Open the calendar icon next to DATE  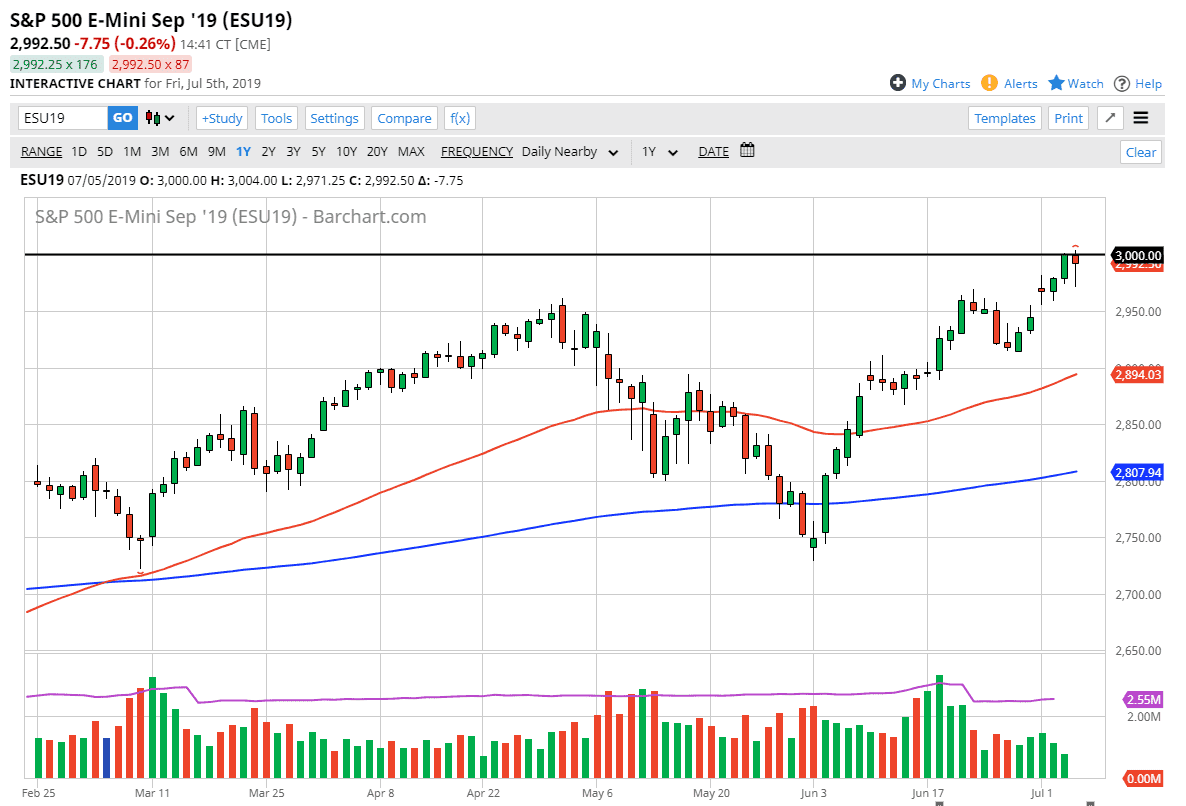pyautogui.click(x=745, y=151)
